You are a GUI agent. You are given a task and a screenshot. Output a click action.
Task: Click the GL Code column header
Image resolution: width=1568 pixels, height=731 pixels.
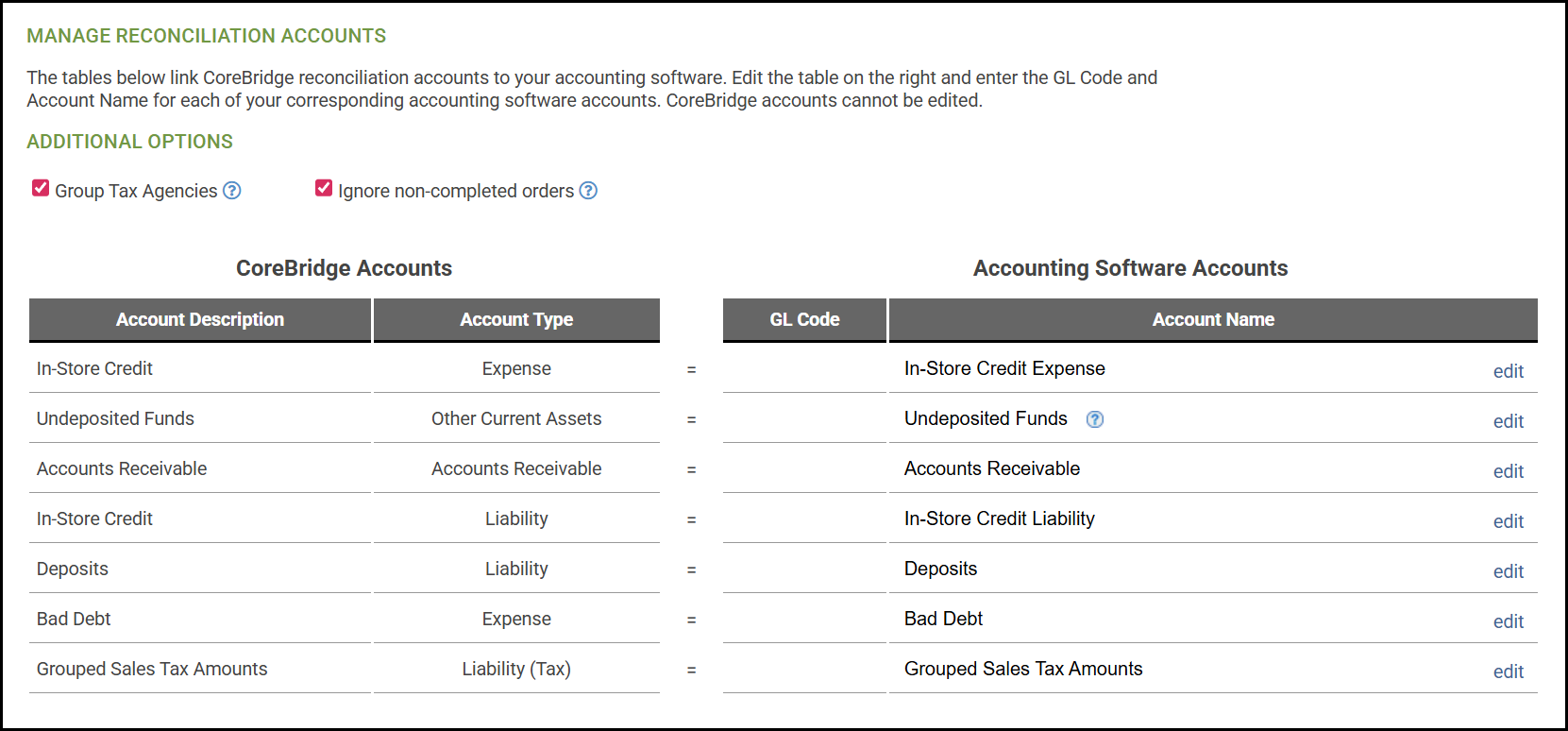click(804, 320)
